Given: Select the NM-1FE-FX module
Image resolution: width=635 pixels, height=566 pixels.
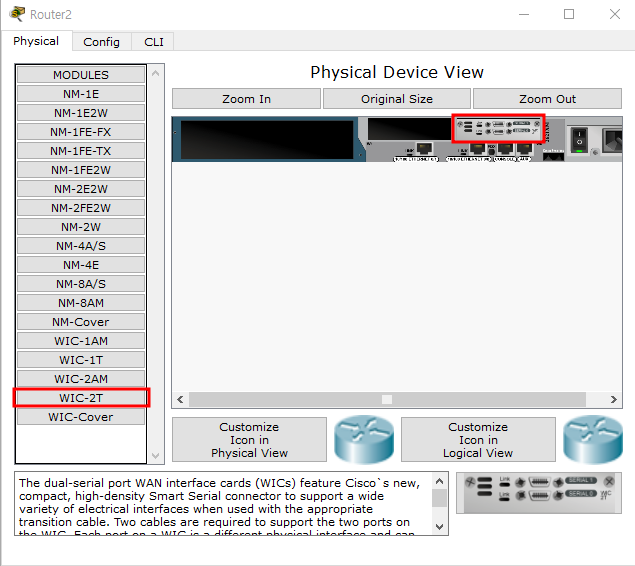Looking at the screenshot, I should (81, 132).
